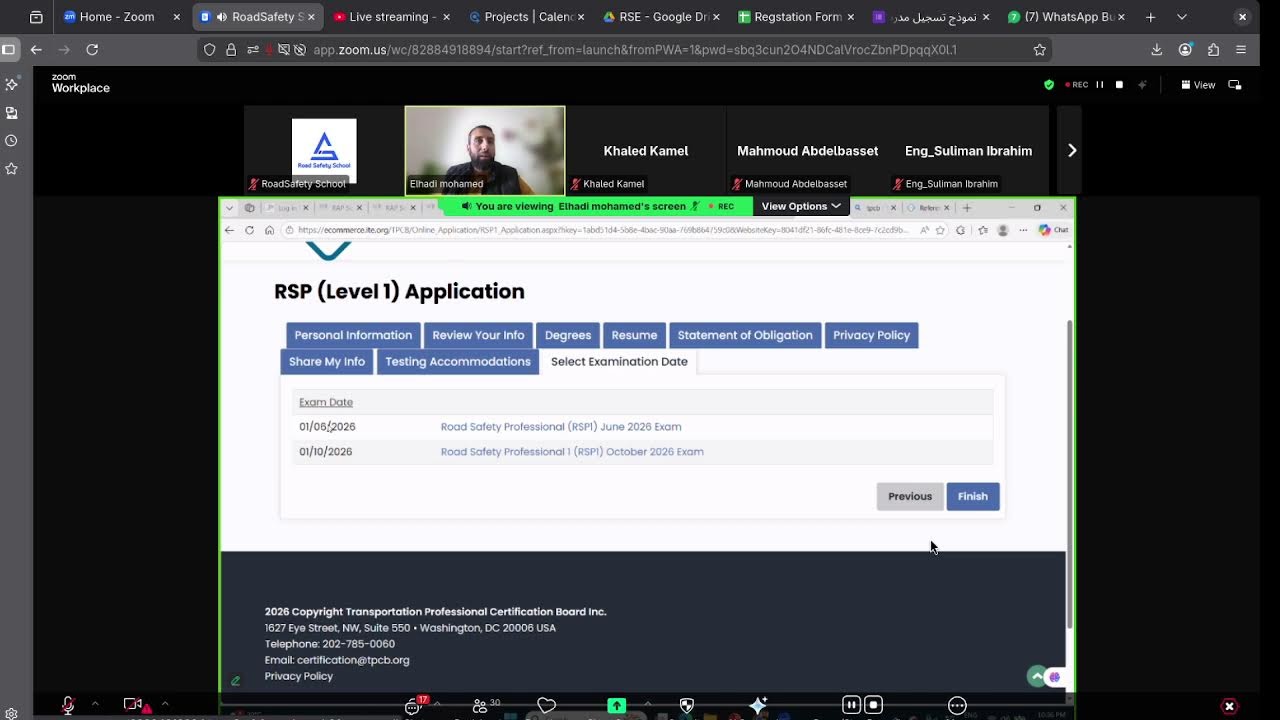
Task: Stop the recording in top bar
Action: click(x=1119, y=85)
